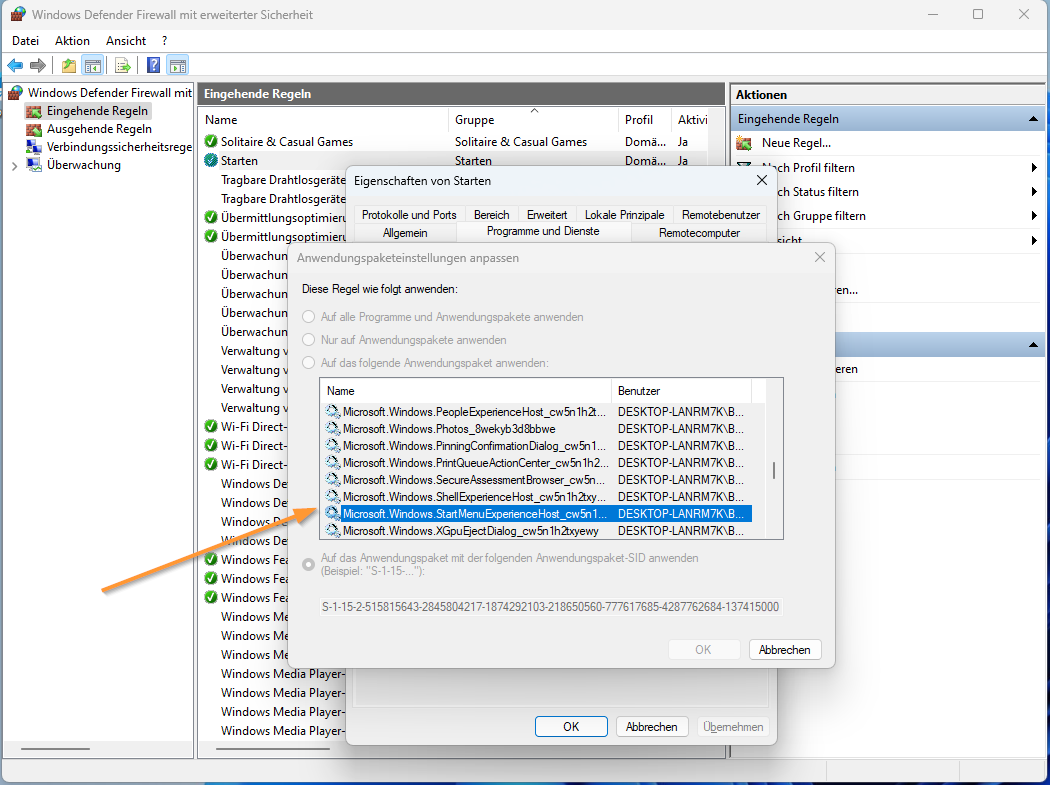The height and width of the screenshot is (785, 1050).
Task: Close the Anwendungspaketeinstellungen anpassen dialog
Action: click(x=820, y=258)
